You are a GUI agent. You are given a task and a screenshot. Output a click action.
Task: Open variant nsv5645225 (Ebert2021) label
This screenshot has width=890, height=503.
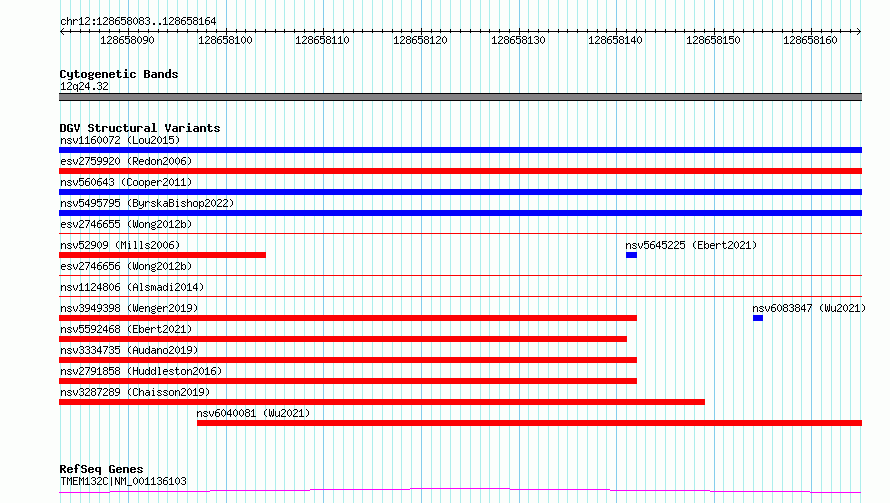691,245
